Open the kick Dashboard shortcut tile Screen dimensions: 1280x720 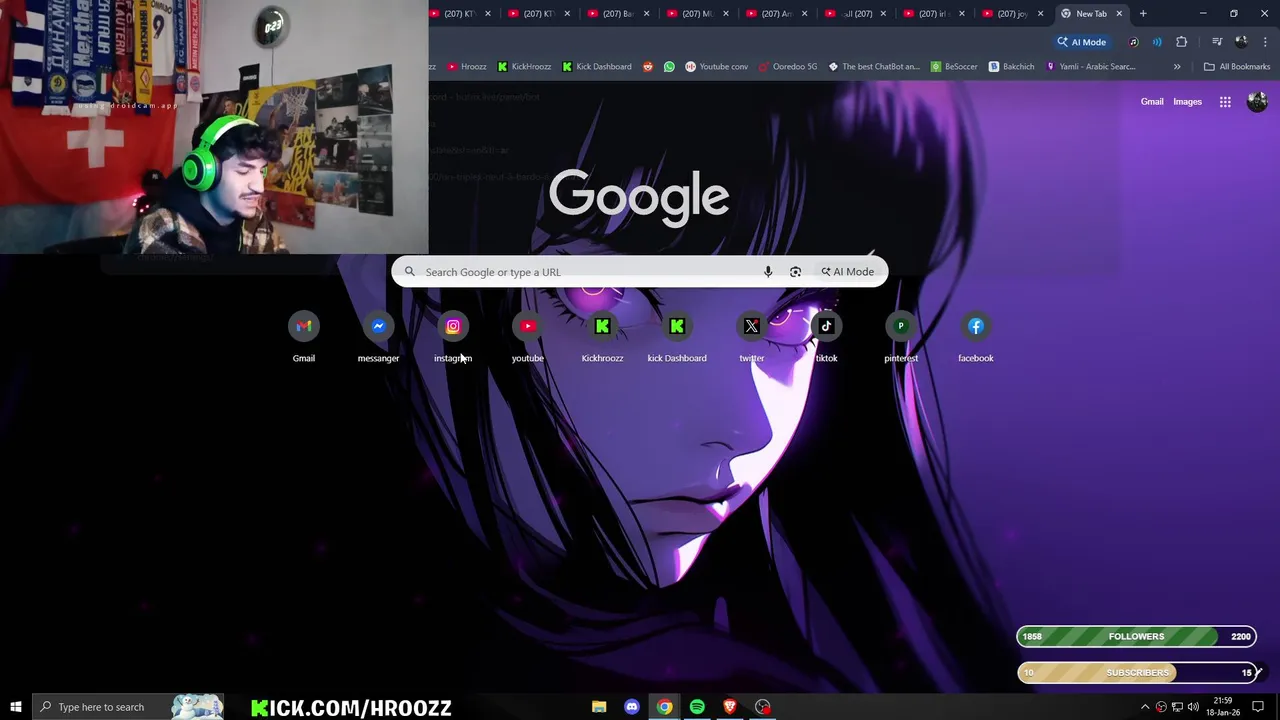click(x=677, y=338)
